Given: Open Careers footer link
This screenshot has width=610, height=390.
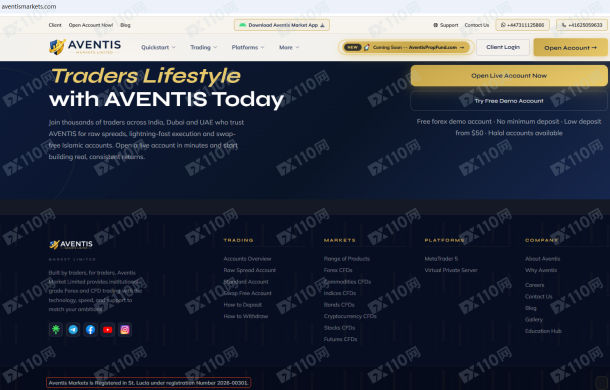Looking at the screenshot, I should pos(535,285).
